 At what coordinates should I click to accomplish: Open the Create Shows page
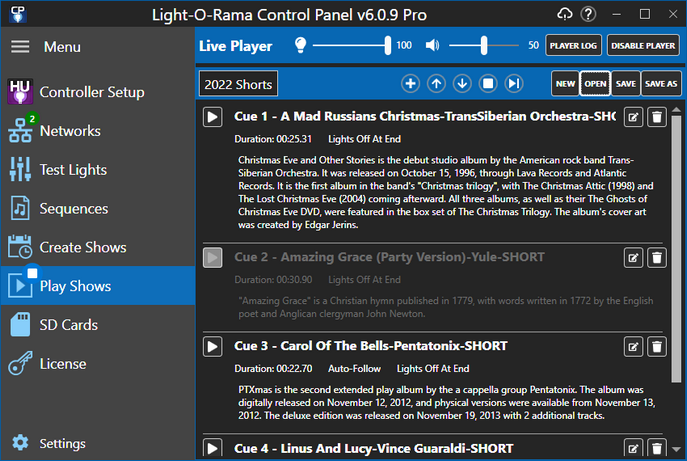click(98, 247)
